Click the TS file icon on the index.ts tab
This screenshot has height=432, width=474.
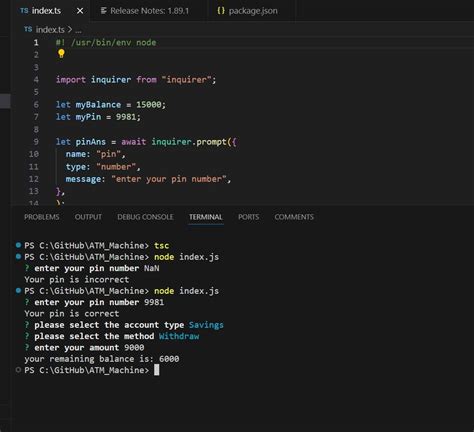point(24,11)
